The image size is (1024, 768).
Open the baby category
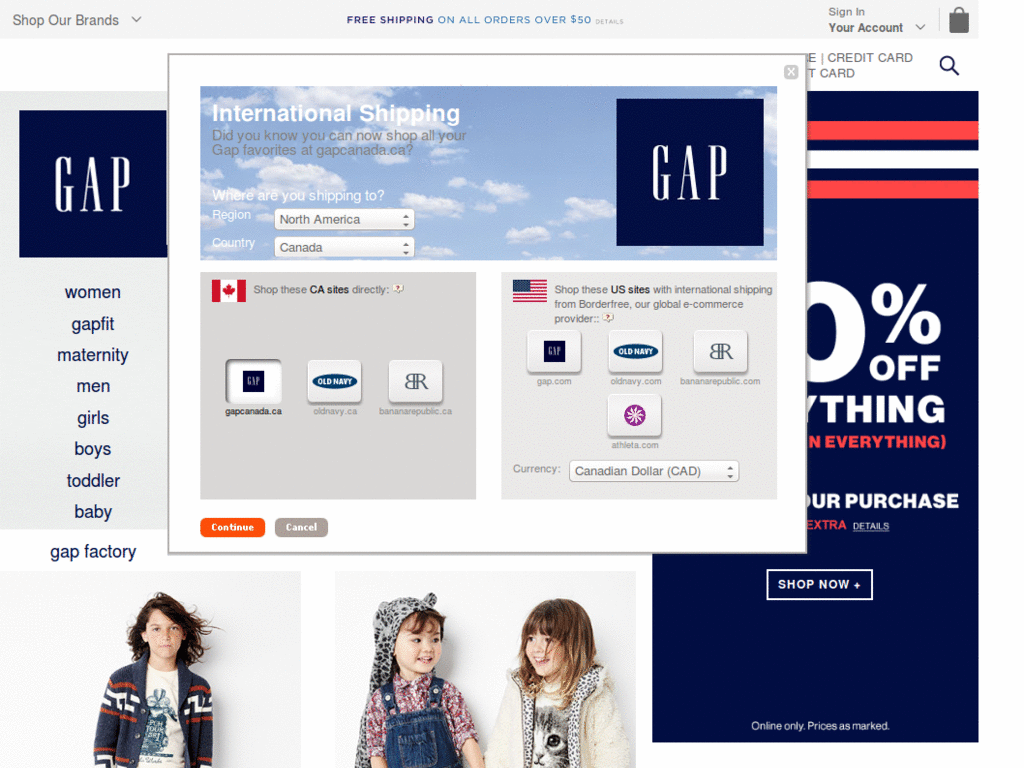[93, 512]
